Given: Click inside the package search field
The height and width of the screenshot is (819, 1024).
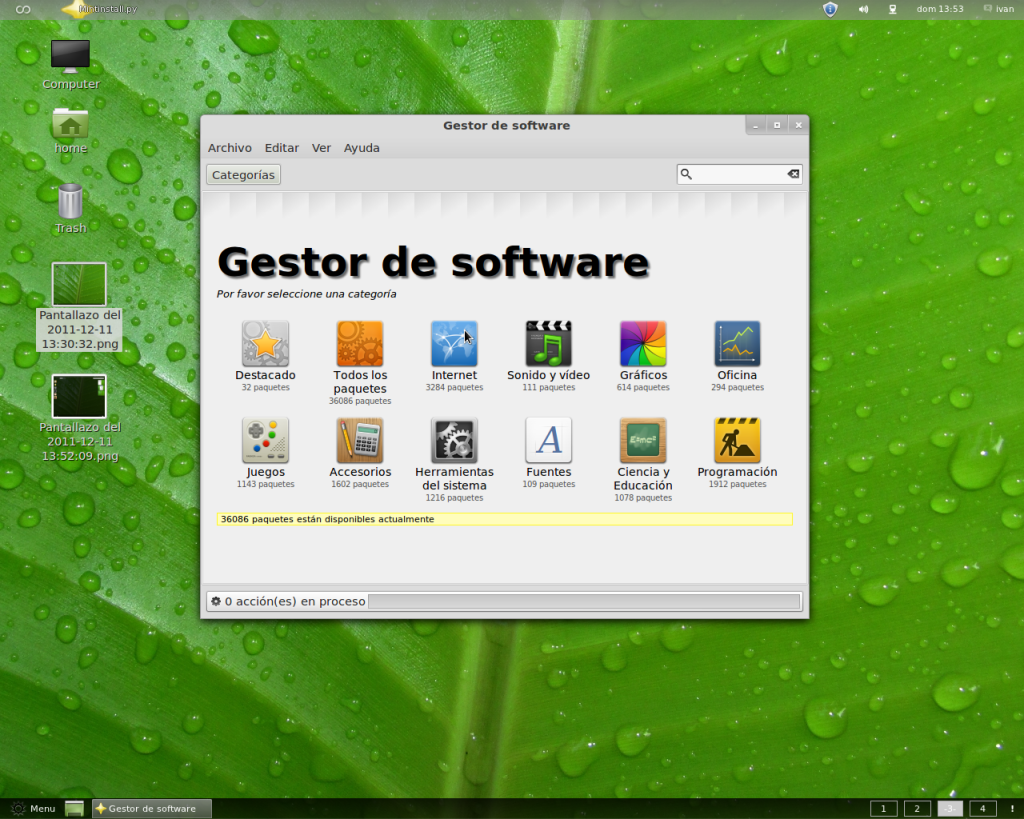Looking at the screenshot, I should coord(740,173).
